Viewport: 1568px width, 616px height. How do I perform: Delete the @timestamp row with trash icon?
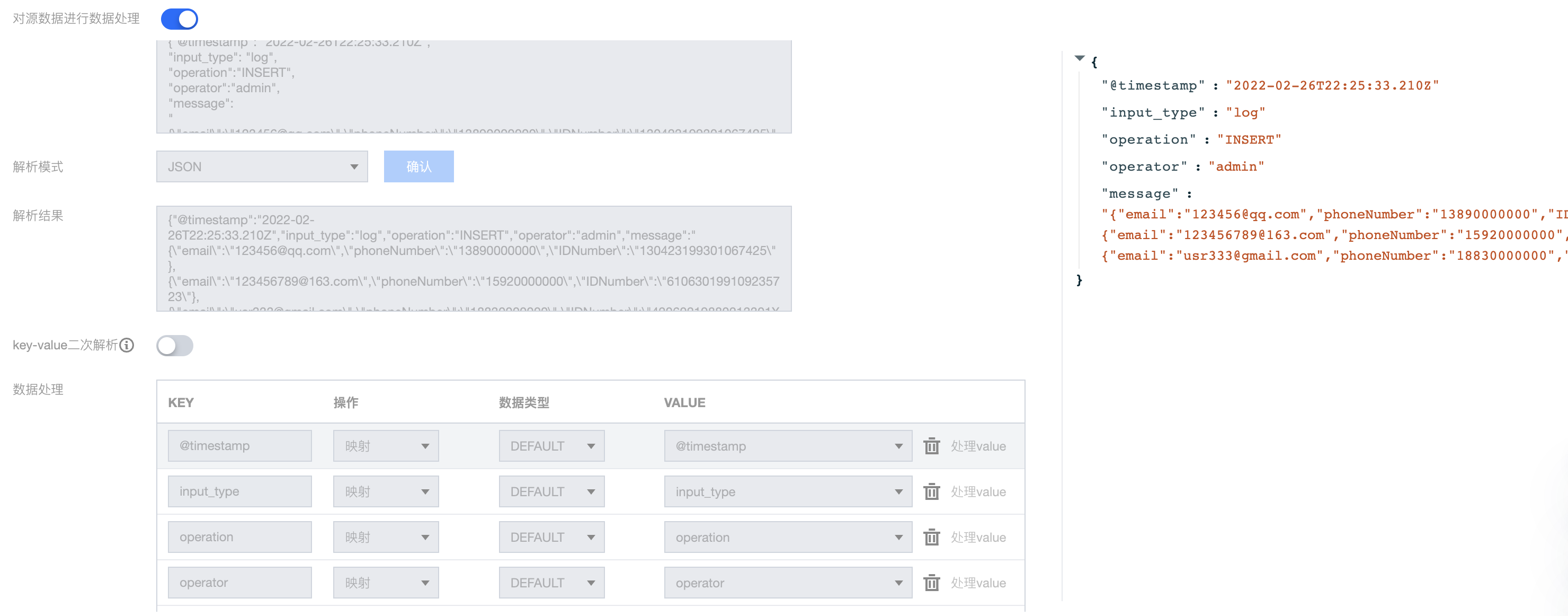click(931, 446)
